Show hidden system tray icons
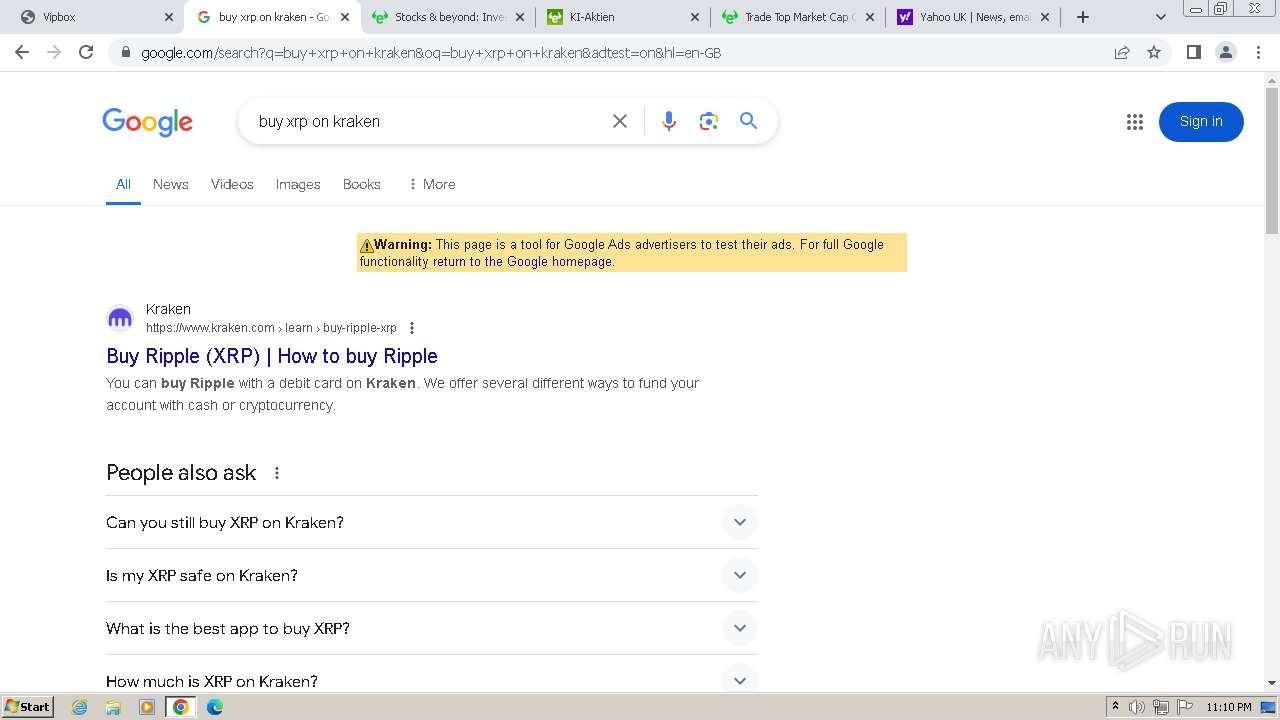The width and height of the screenshot is (1280, 720). [x=1116, y=707]
